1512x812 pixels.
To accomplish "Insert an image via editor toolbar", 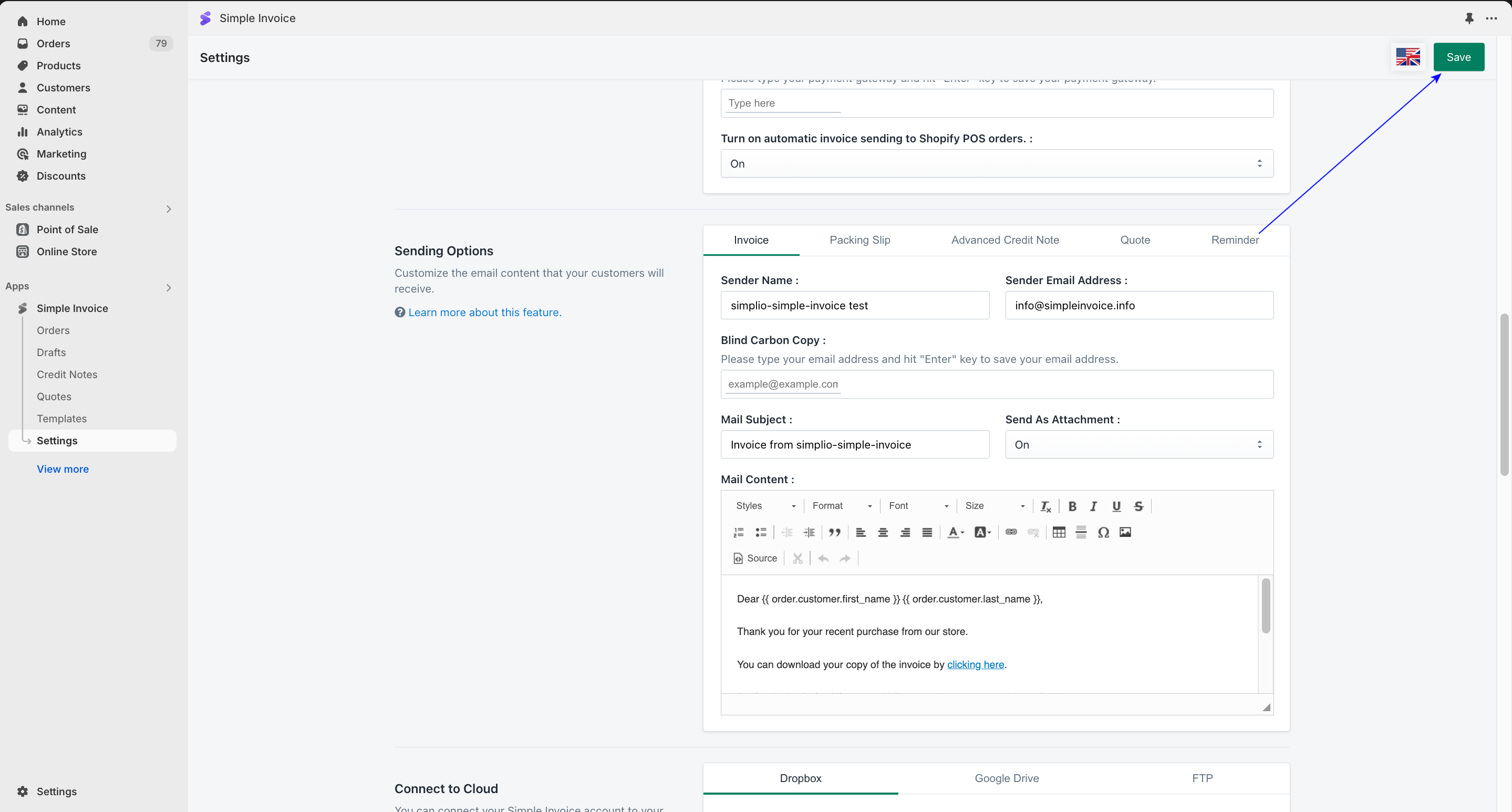I will (x=1125, y=532).
